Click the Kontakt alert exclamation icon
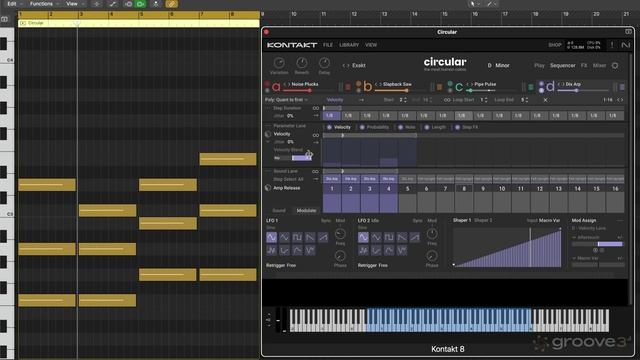The height and width of the screenshot is (360, 640). tap(612, 45)
